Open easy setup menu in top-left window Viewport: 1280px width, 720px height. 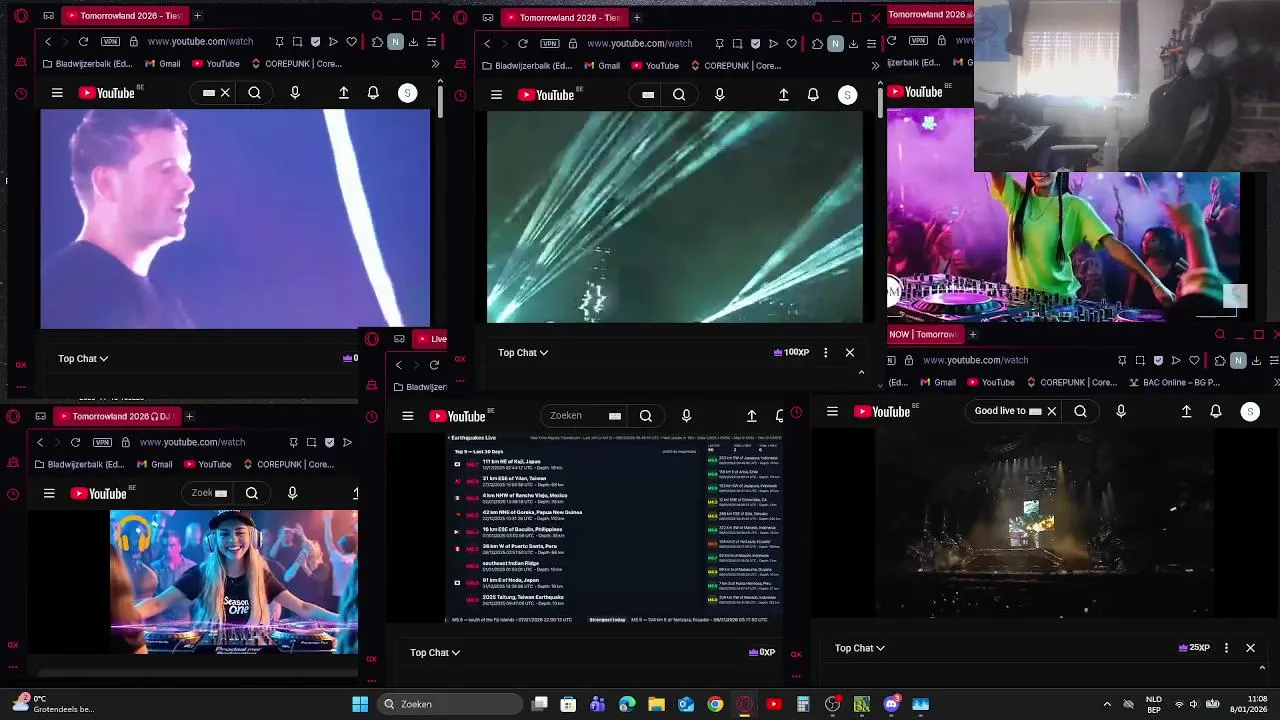431,42
